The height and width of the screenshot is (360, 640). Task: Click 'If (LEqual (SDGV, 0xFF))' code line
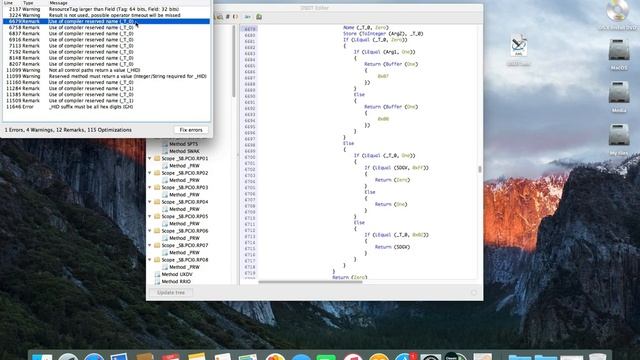coord(396,168)
